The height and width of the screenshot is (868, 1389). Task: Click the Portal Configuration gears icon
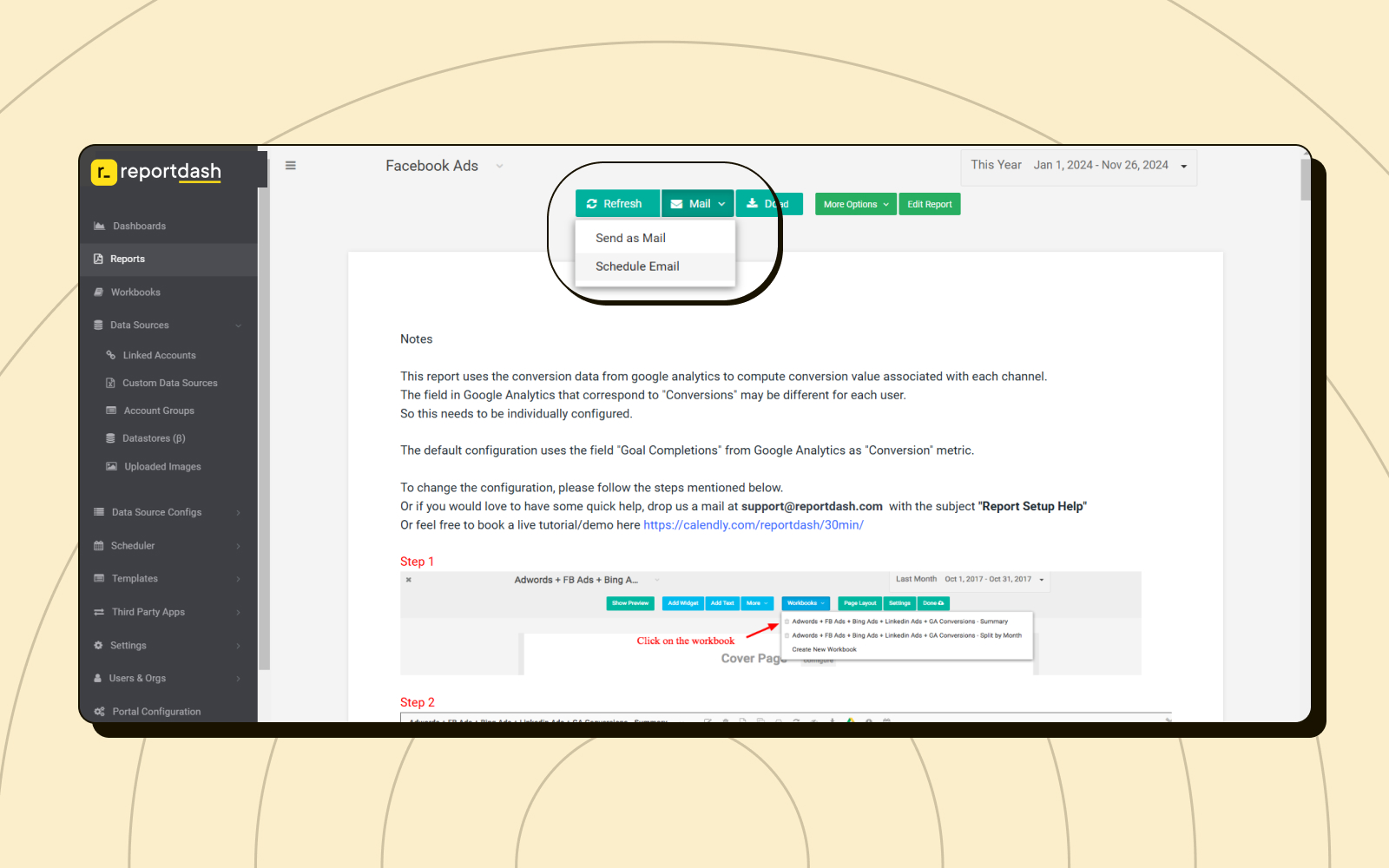click(99, 711)
